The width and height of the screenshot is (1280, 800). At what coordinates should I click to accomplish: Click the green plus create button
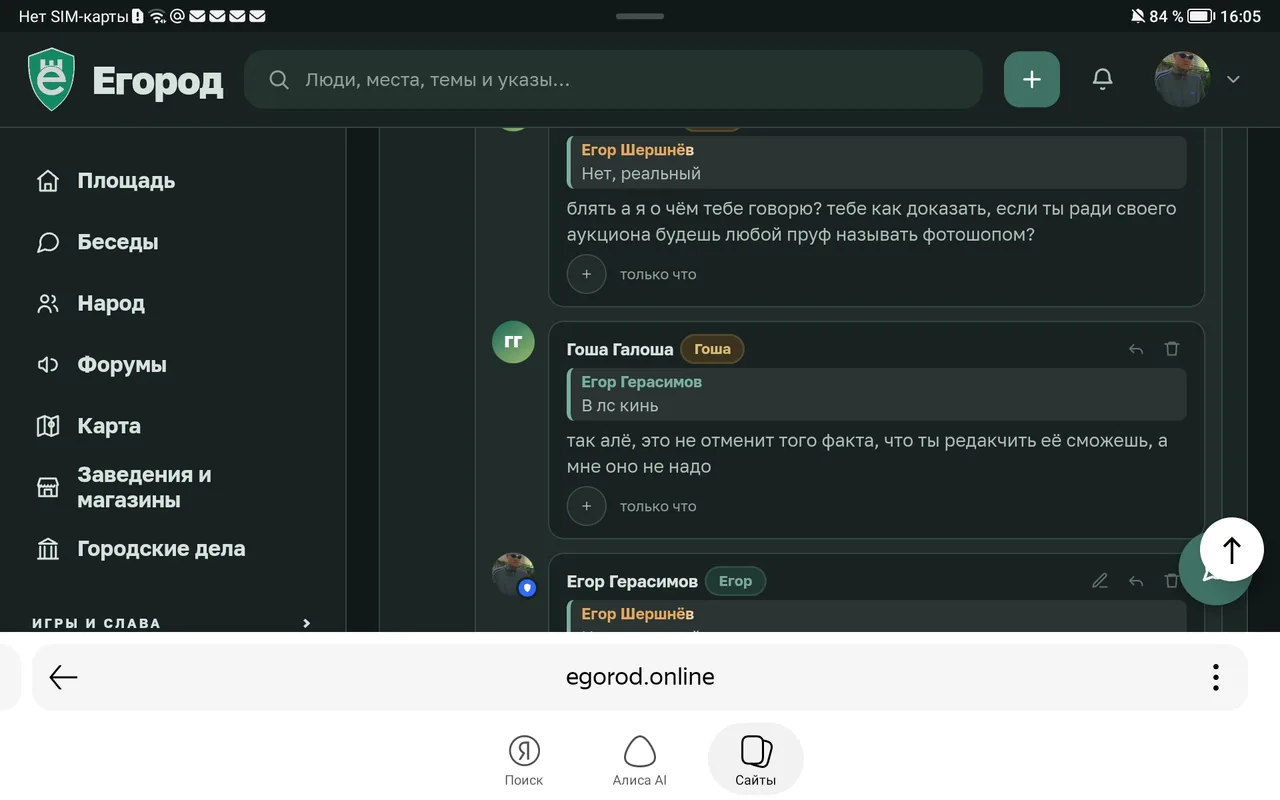pos(1032,79)
